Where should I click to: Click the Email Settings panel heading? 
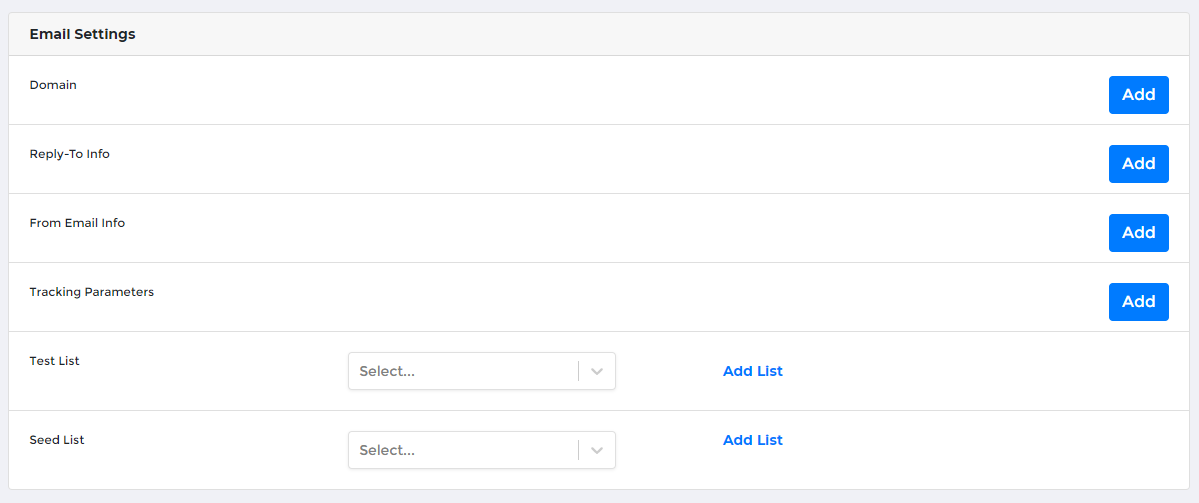[x=82, y=34]
